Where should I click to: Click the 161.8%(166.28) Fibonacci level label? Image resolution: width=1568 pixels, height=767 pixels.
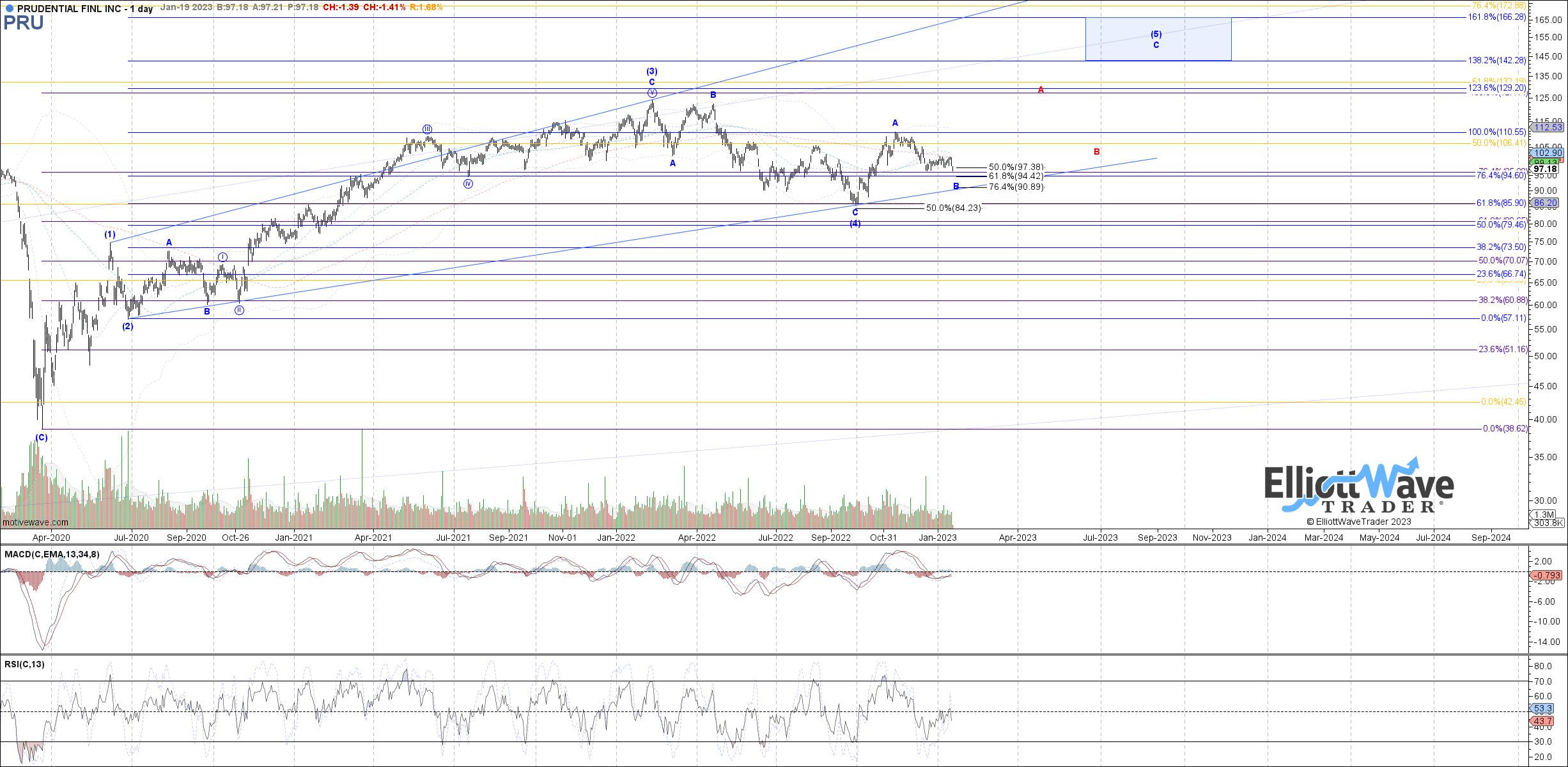click(1496, 17)
